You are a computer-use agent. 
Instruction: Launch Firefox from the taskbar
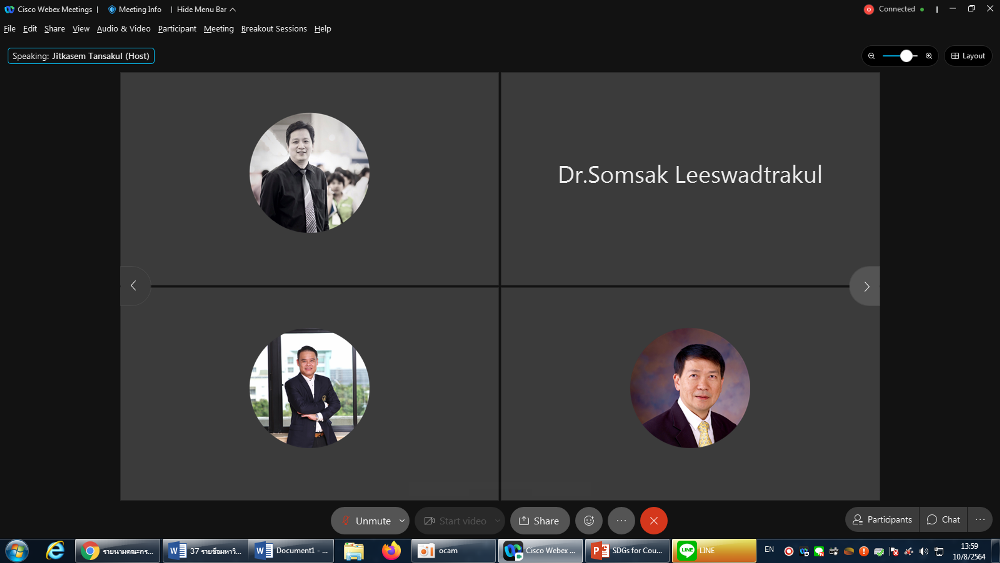pyautogui.click(x=390, y=550)
